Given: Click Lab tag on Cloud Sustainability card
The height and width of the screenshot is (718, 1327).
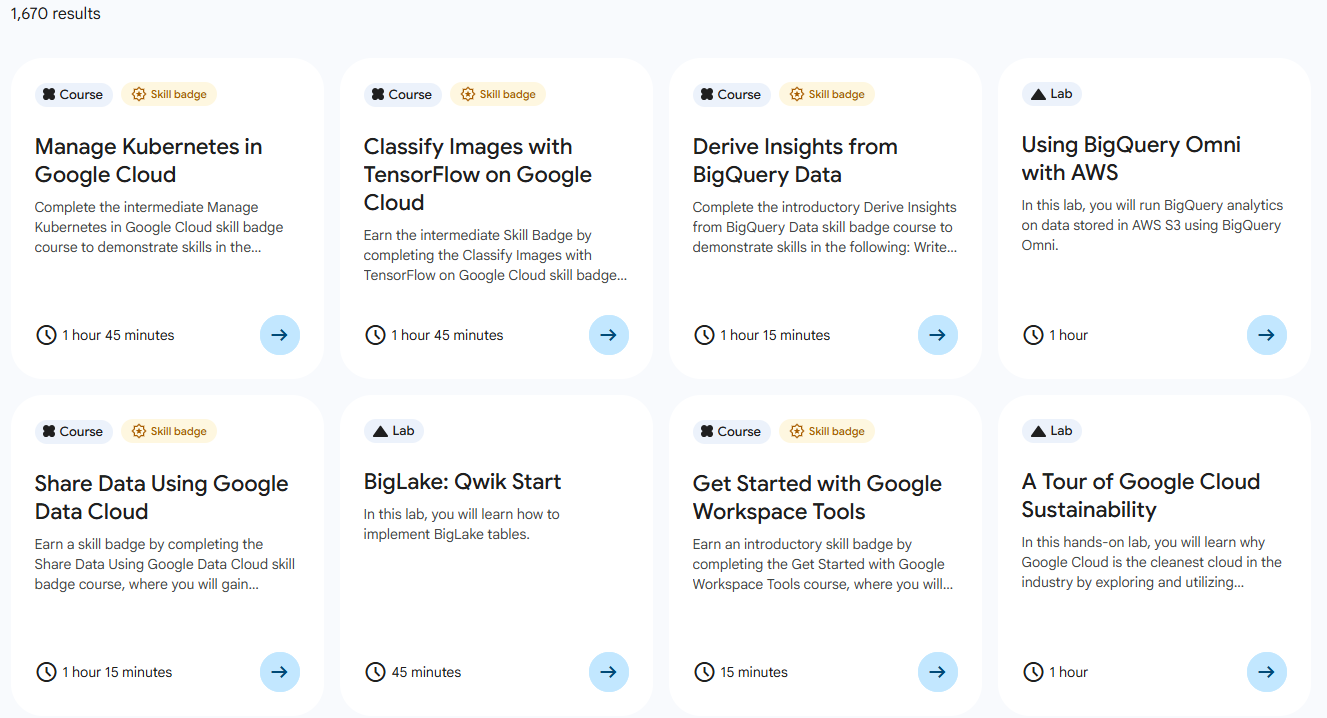Looking at the screenshot, I should [1051, 431].
